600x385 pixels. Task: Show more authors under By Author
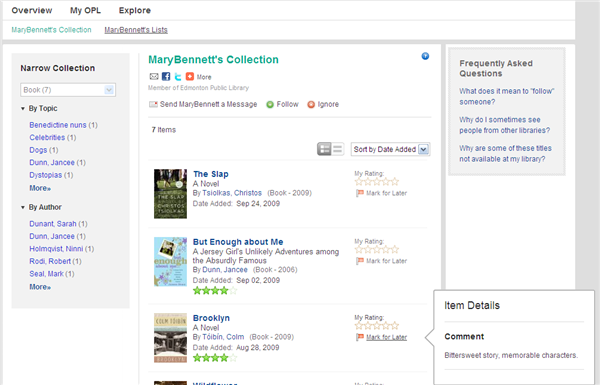(40, 287)
